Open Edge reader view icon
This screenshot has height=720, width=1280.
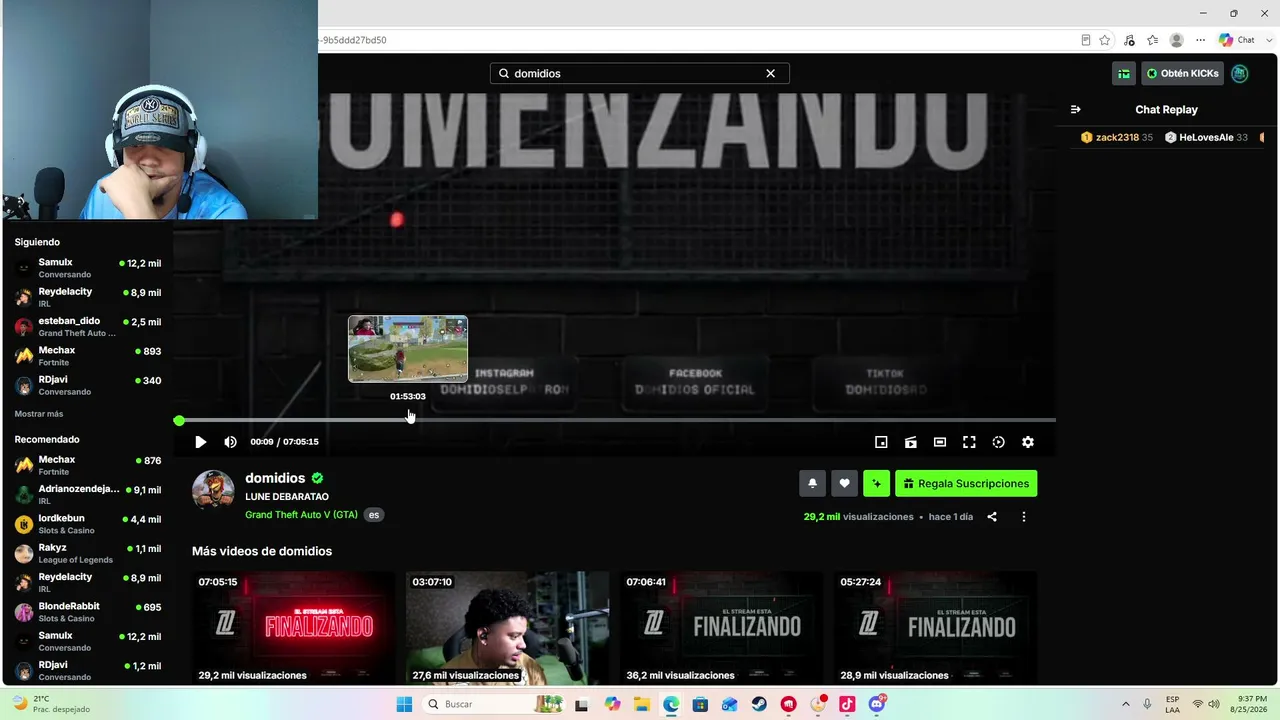(1086, 40)
